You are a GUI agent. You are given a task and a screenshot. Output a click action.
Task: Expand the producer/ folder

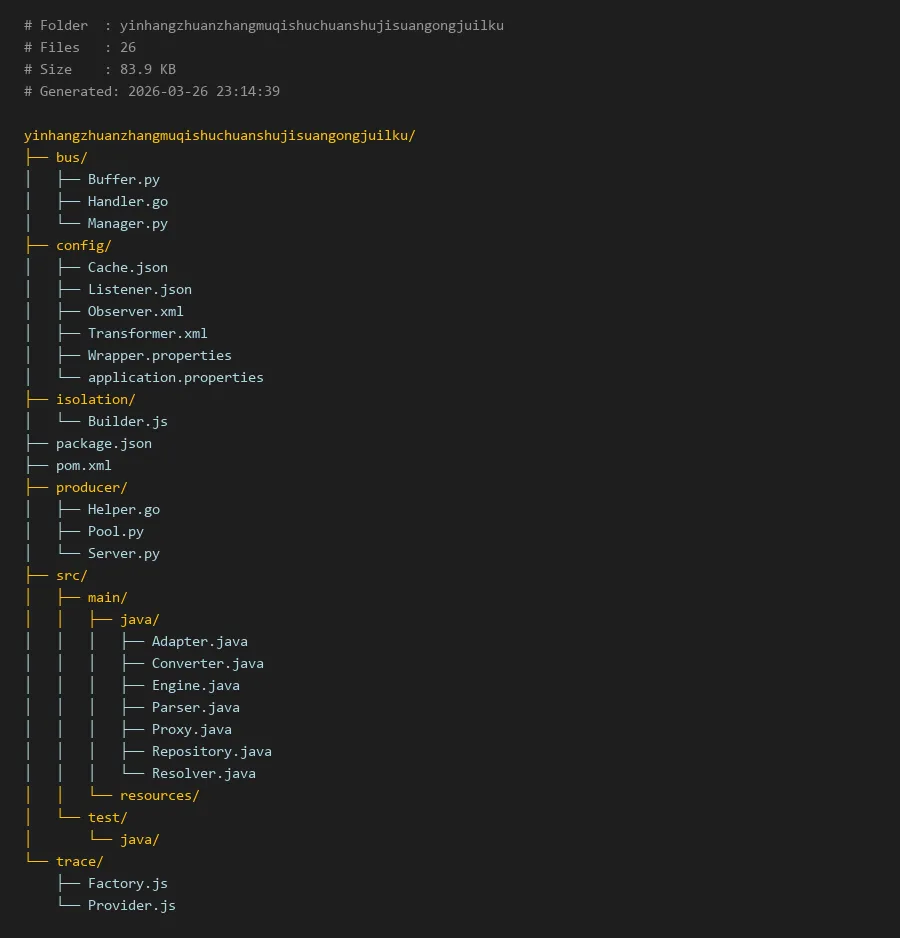click(91, 487)
